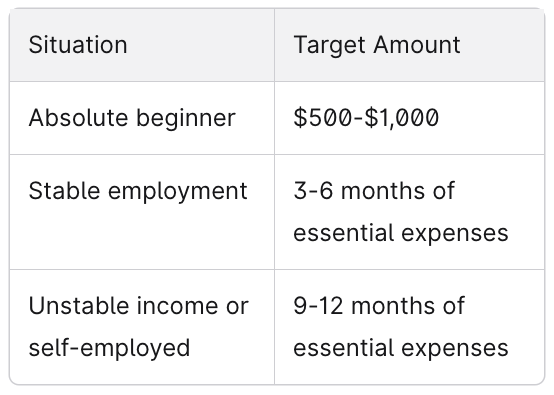
Task: Select "essential expenses" in the bottom row
Action: pyautogui.click(x=401, y=349)
